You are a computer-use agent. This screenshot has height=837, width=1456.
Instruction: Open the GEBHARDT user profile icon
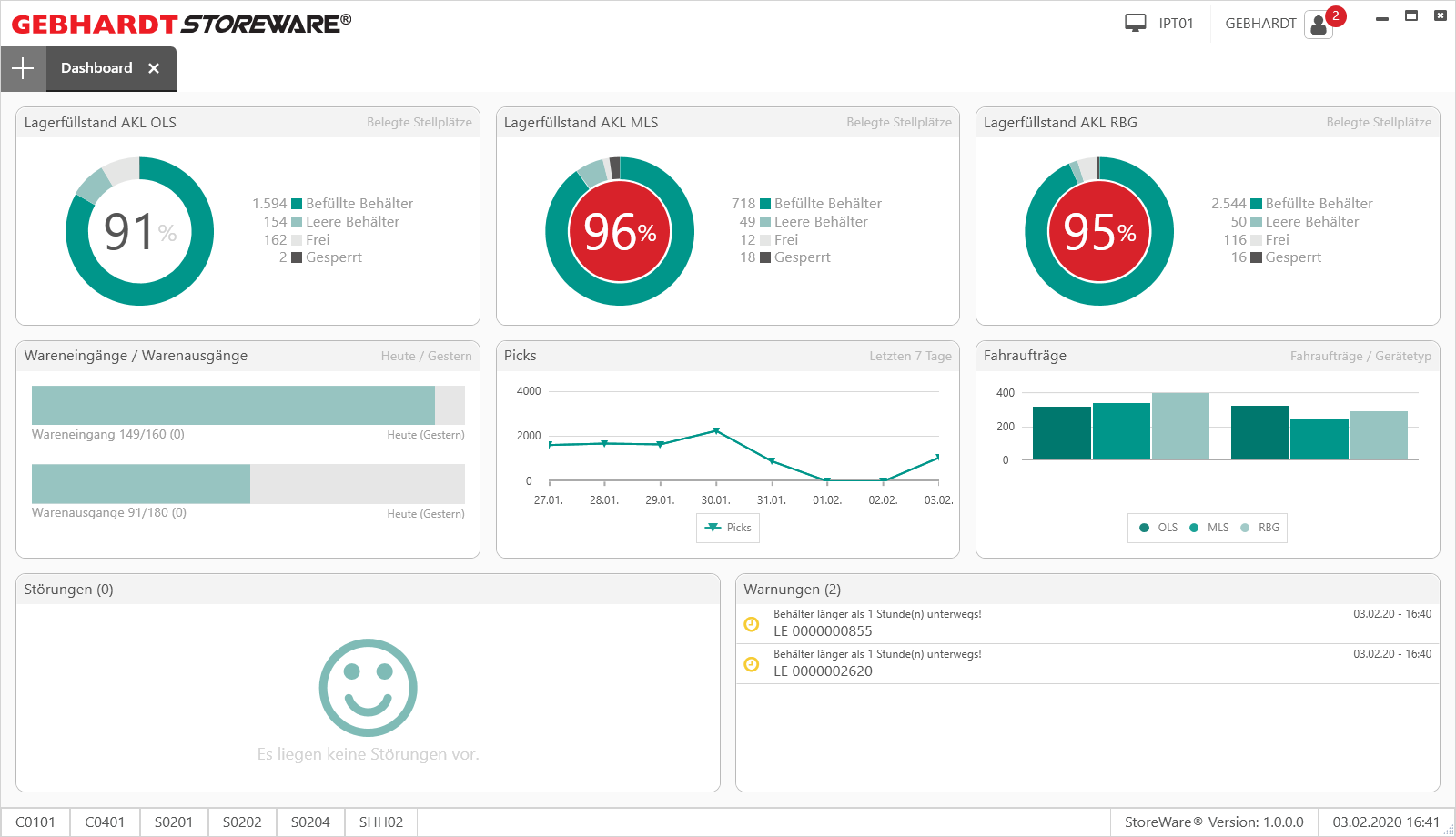(1319, 25)
